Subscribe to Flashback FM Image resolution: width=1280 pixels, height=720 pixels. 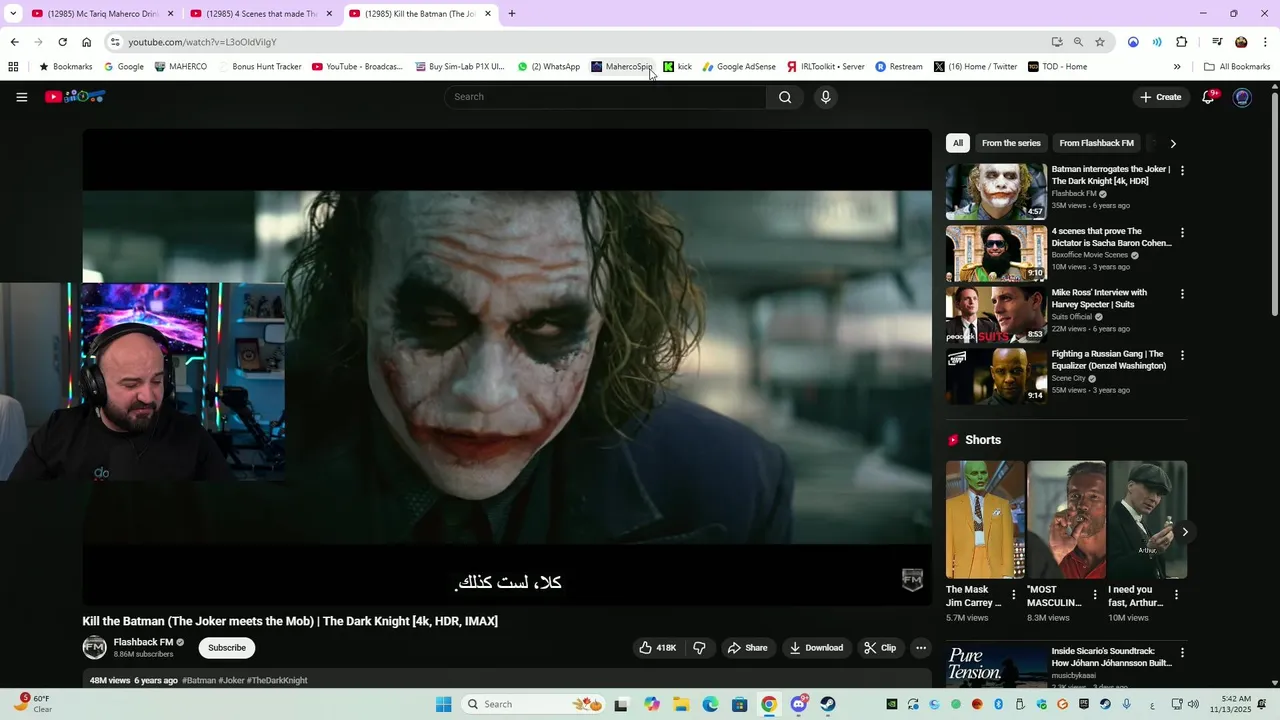tap(227, 648)
